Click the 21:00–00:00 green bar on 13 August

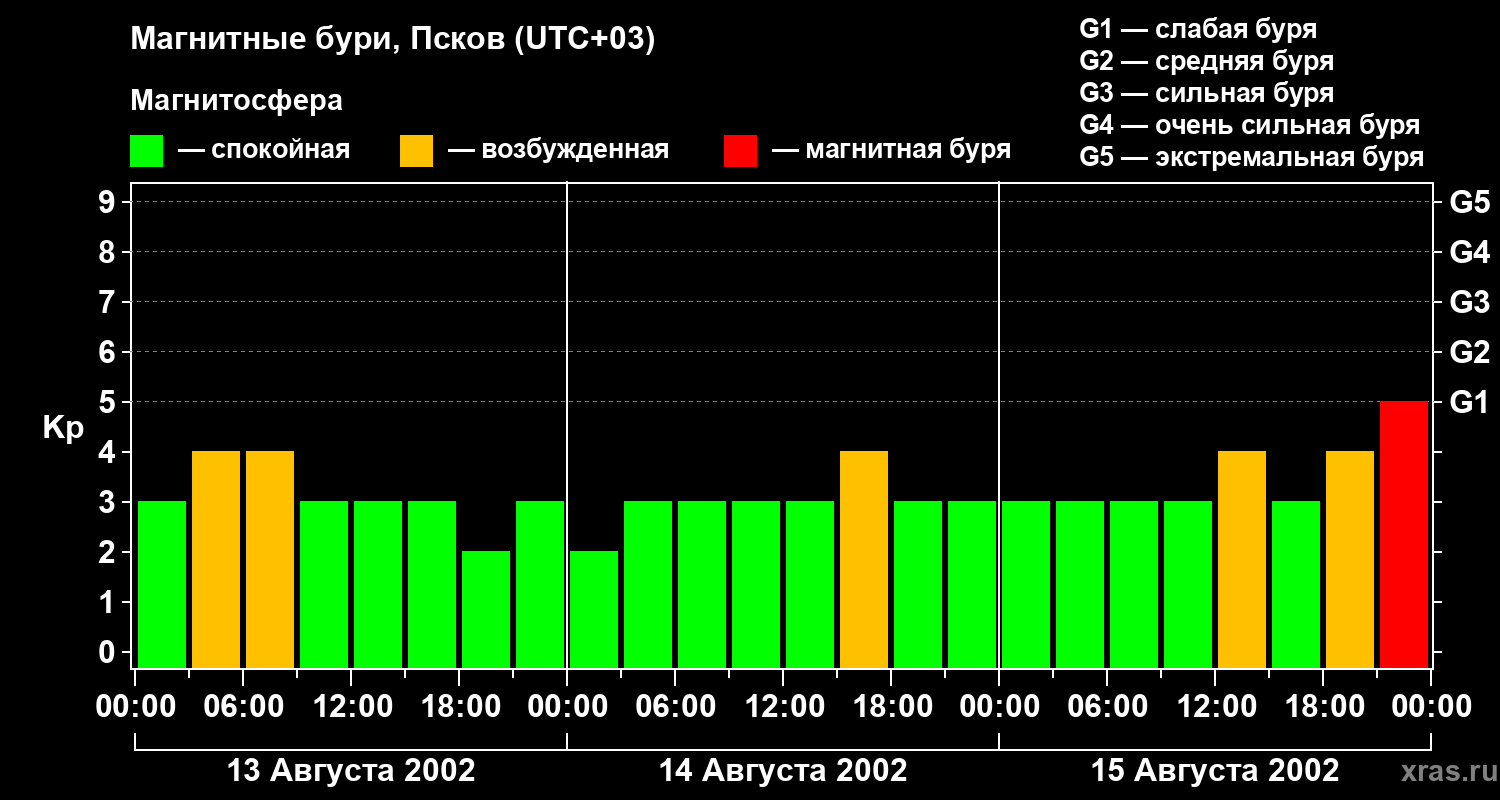click(540, 584)
